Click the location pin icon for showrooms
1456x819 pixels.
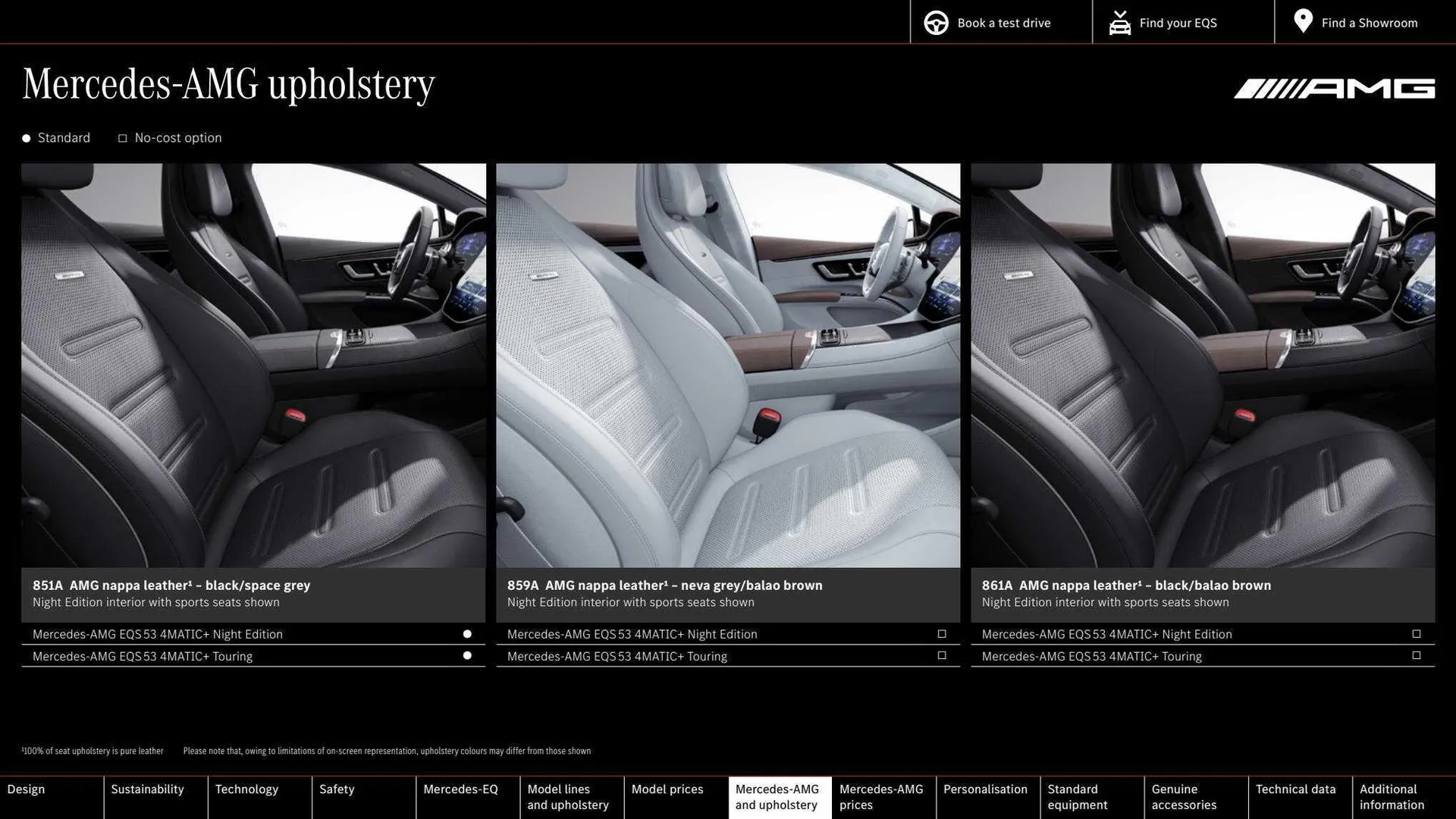pyautogui.click(x=1302, y=21)
